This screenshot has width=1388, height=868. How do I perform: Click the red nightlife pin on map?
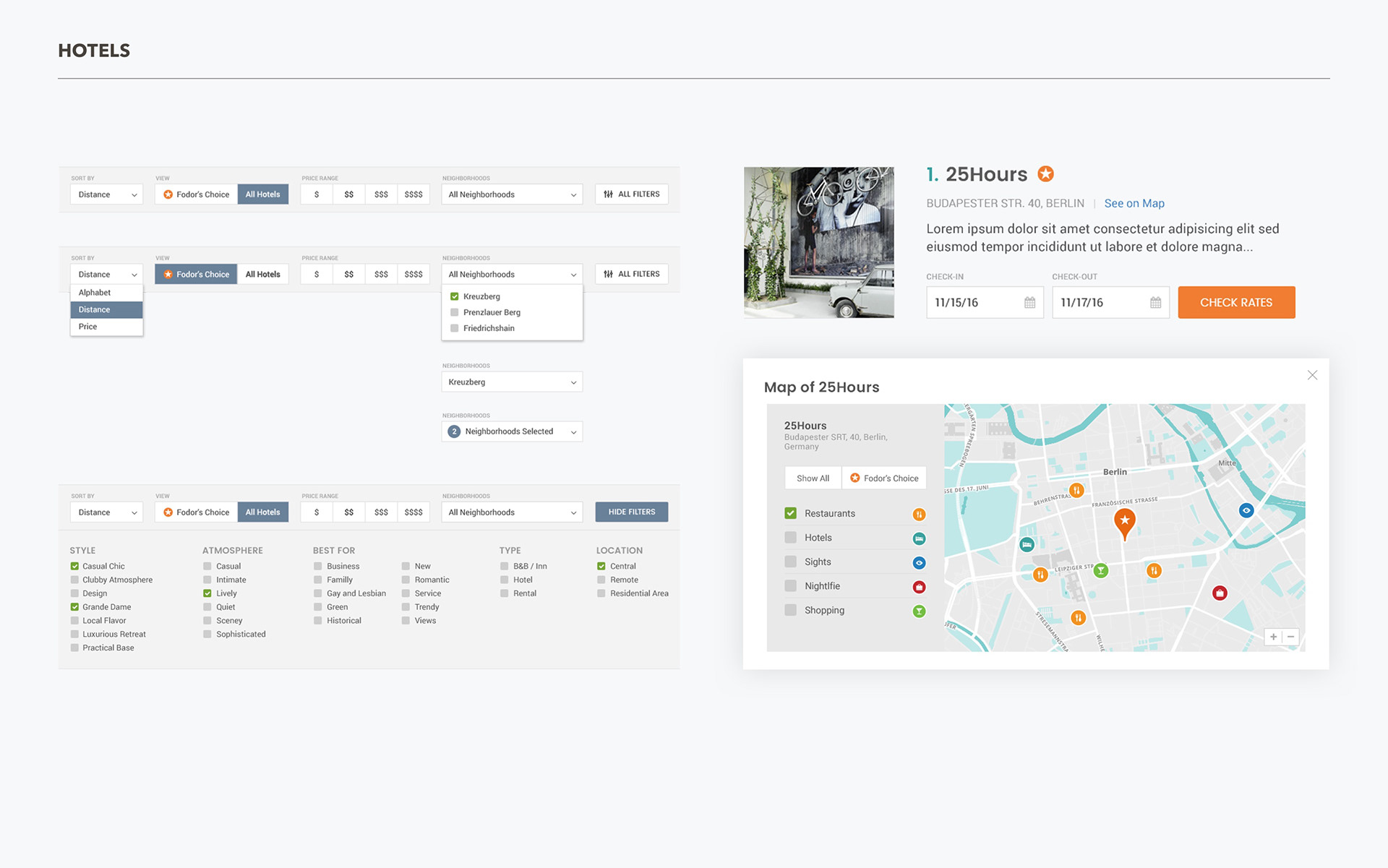[1220, 593]
